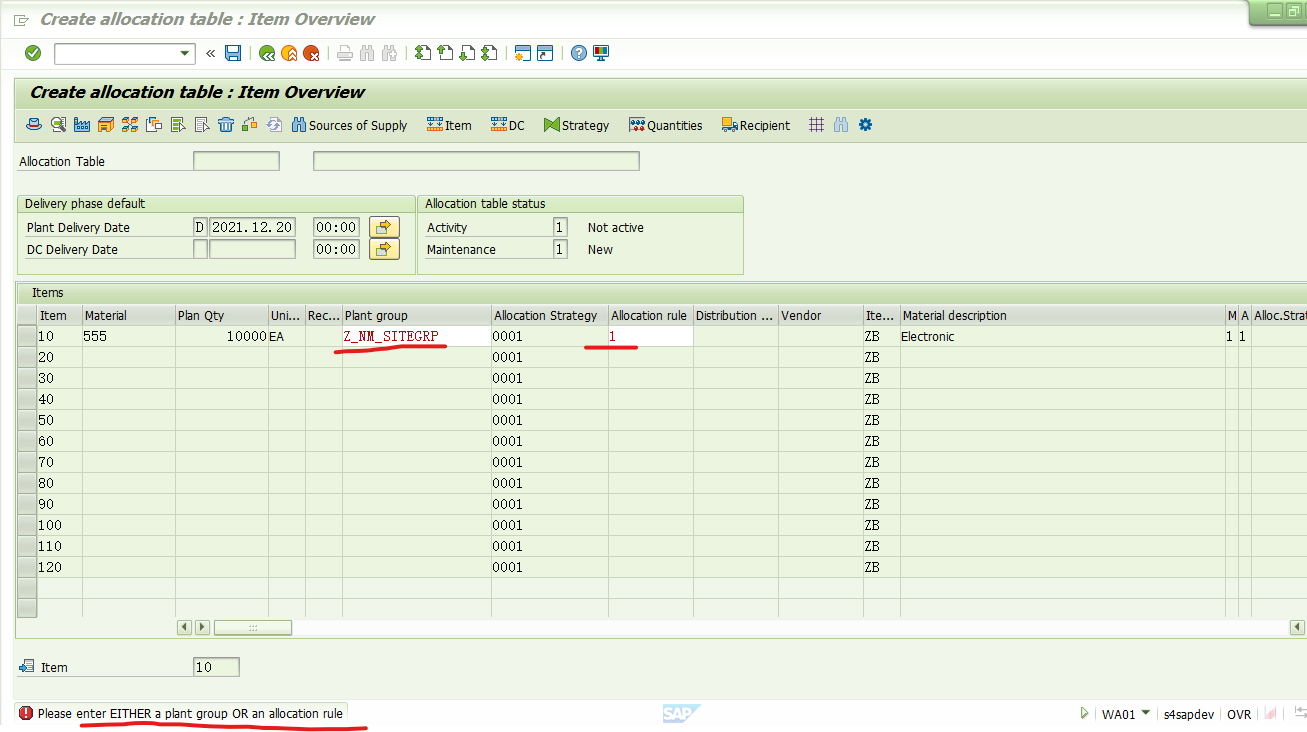
Task: Click the Material description column header
Action: pos(1062,315)
